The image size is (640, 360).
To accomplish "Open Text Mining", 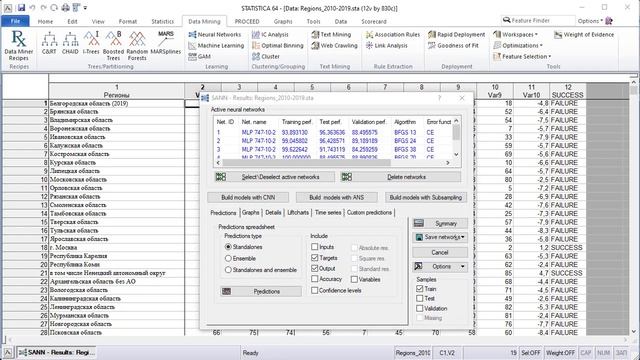I will [x=331, y=35].
